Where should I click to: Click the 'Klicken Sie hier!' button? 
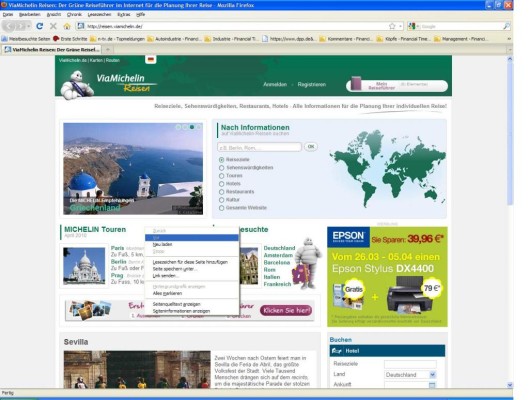[x=286, y=310]
